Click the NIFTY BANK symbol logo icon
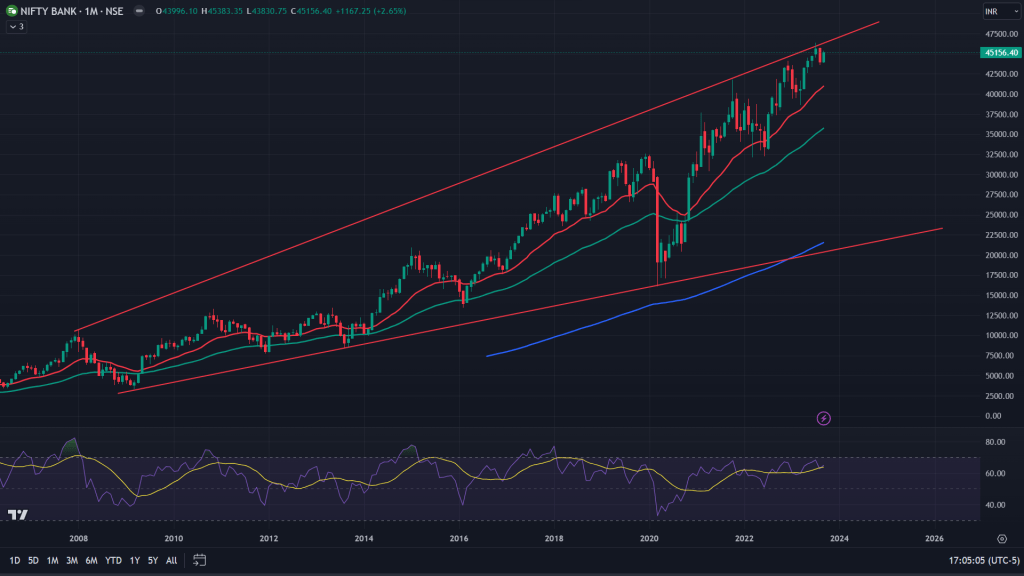 11,11
